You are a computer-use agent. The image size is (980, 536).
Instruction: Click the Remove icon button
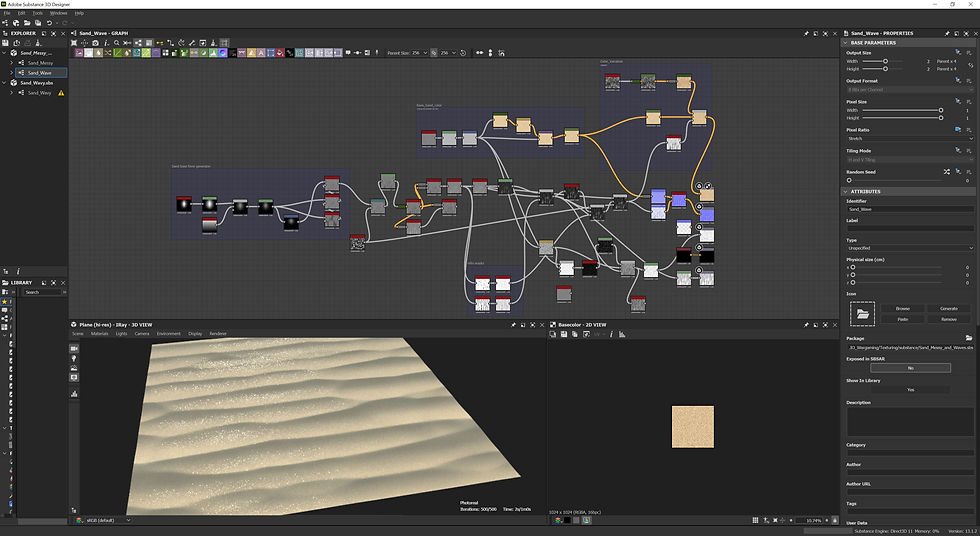[949, 319]
